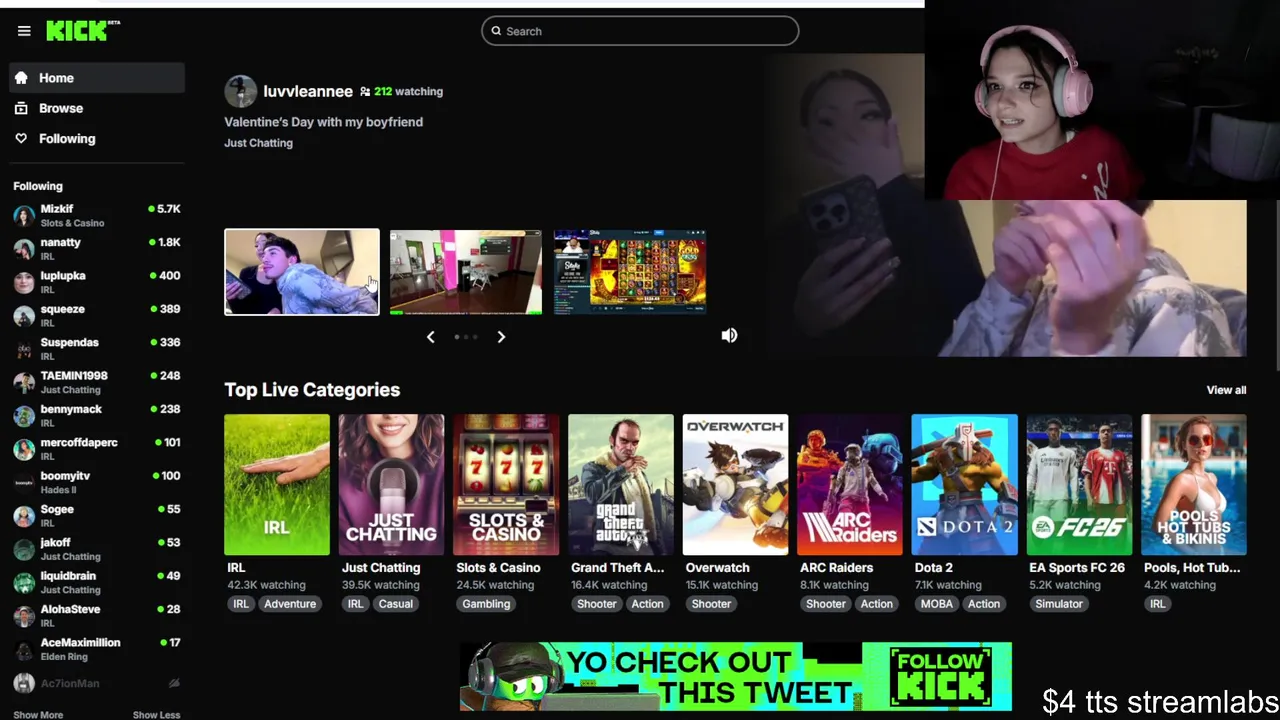Open offline Ac7ionMan's avatar
This screenshot has width=1280, height=720.
(24, 683)
